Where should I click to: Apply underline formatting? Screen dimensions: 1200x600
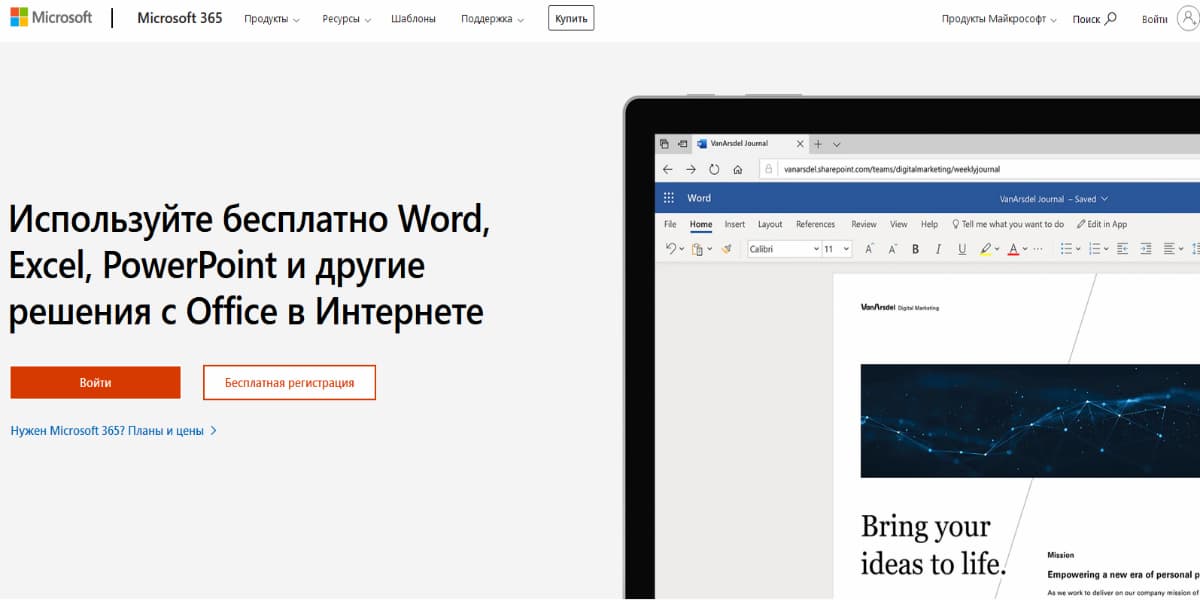[962, 248]
